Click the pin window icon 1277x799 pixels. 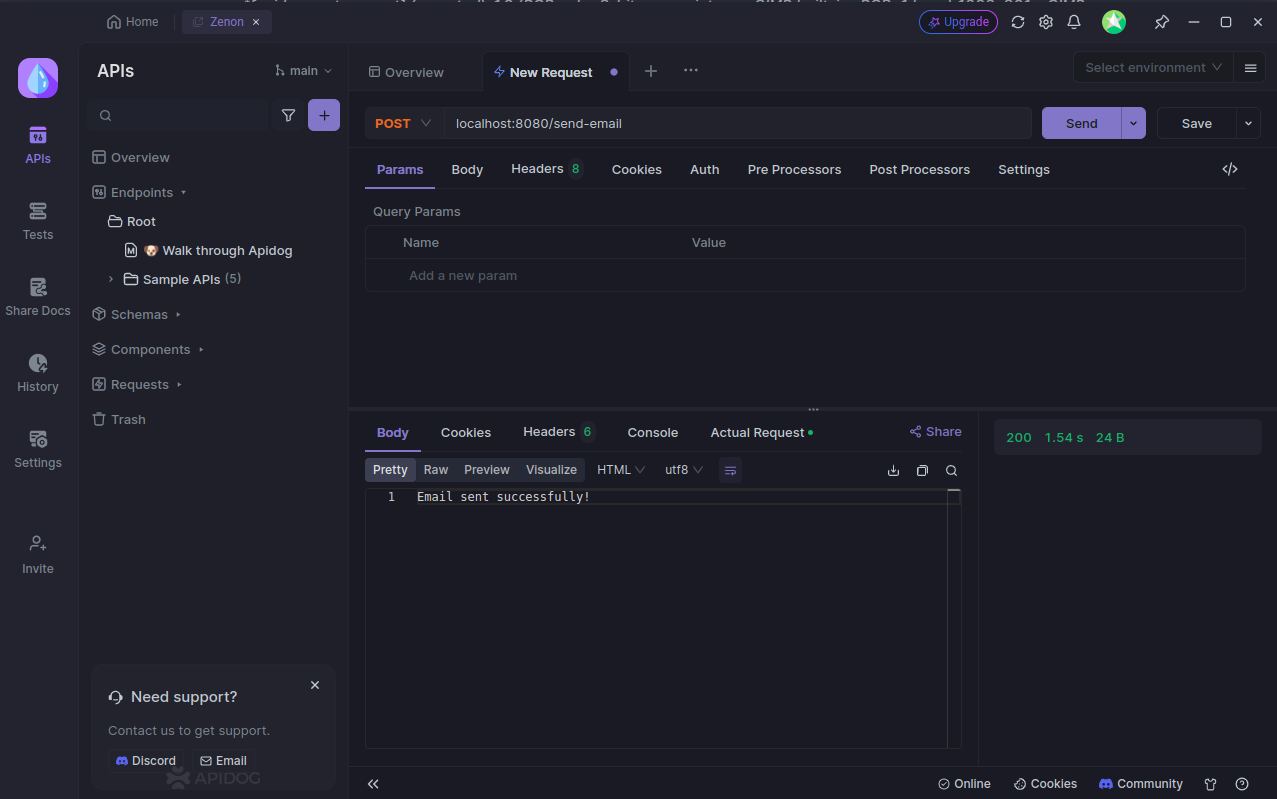(1161, 22)
